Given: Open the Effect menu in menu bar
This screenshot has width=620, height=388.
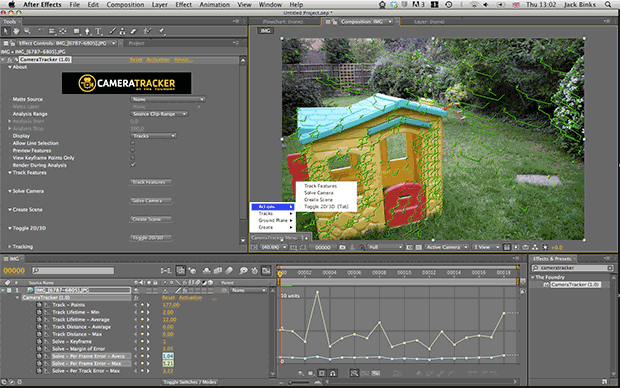Looking at the screenshot, I should [183, 4].
